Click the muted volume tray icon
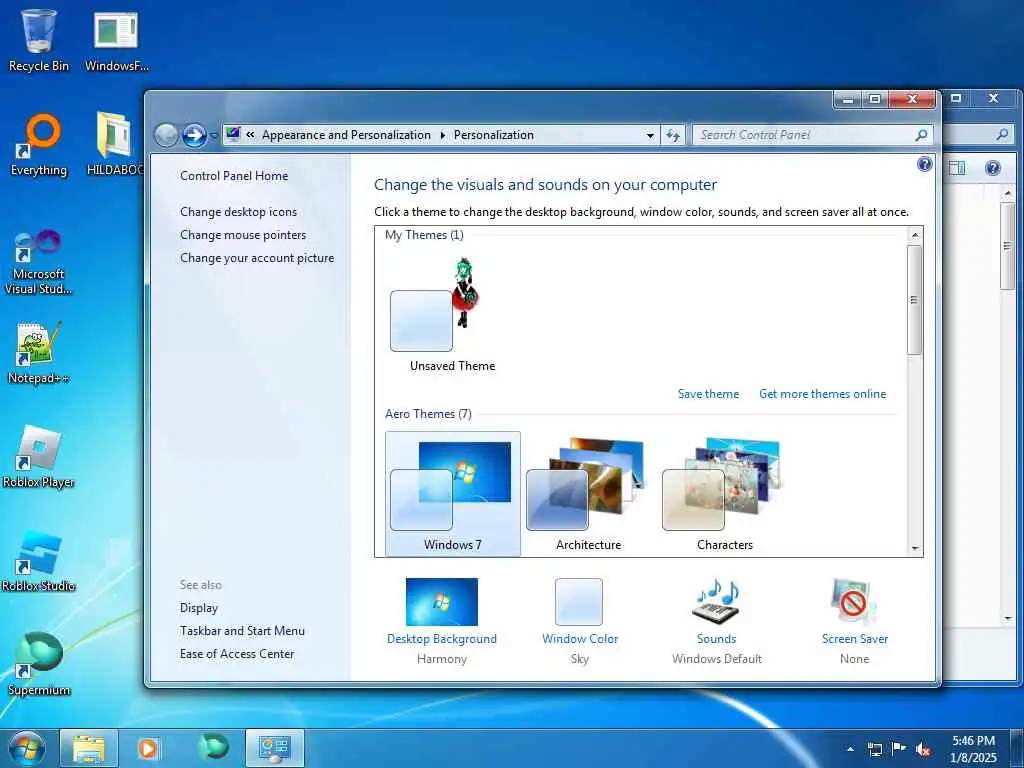This screenshot has height=768, width=1024. pyautogui.click(x=923, y=749)
